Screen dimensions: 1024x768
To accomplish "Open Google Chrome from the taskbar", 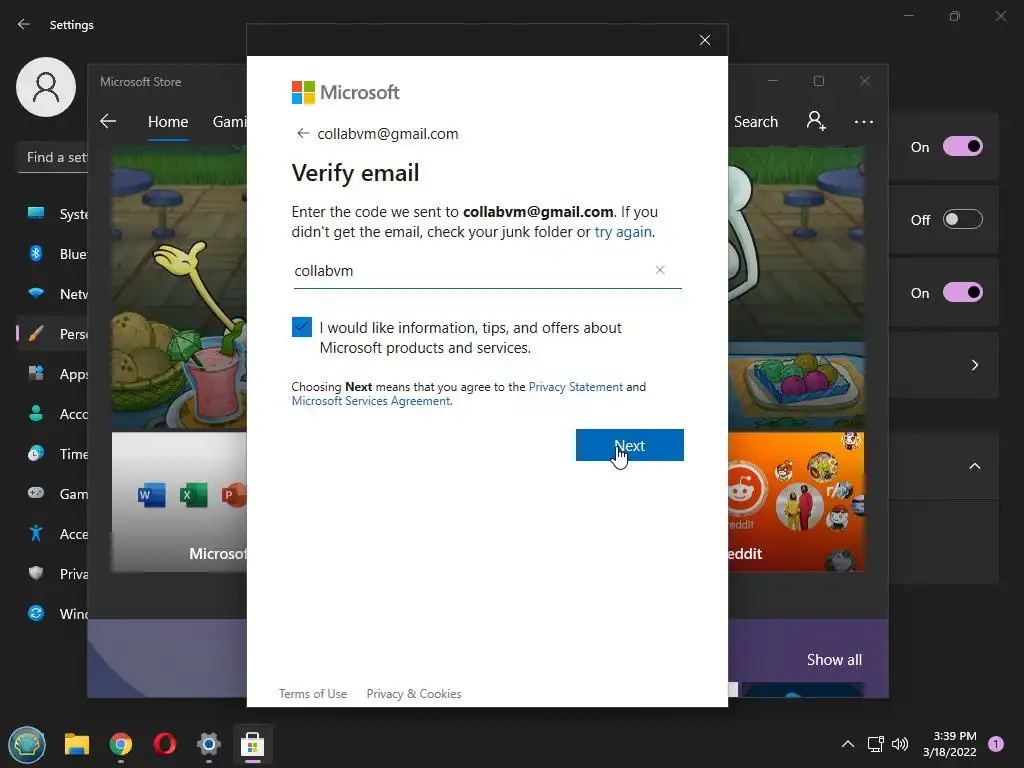I will [121, 744].
